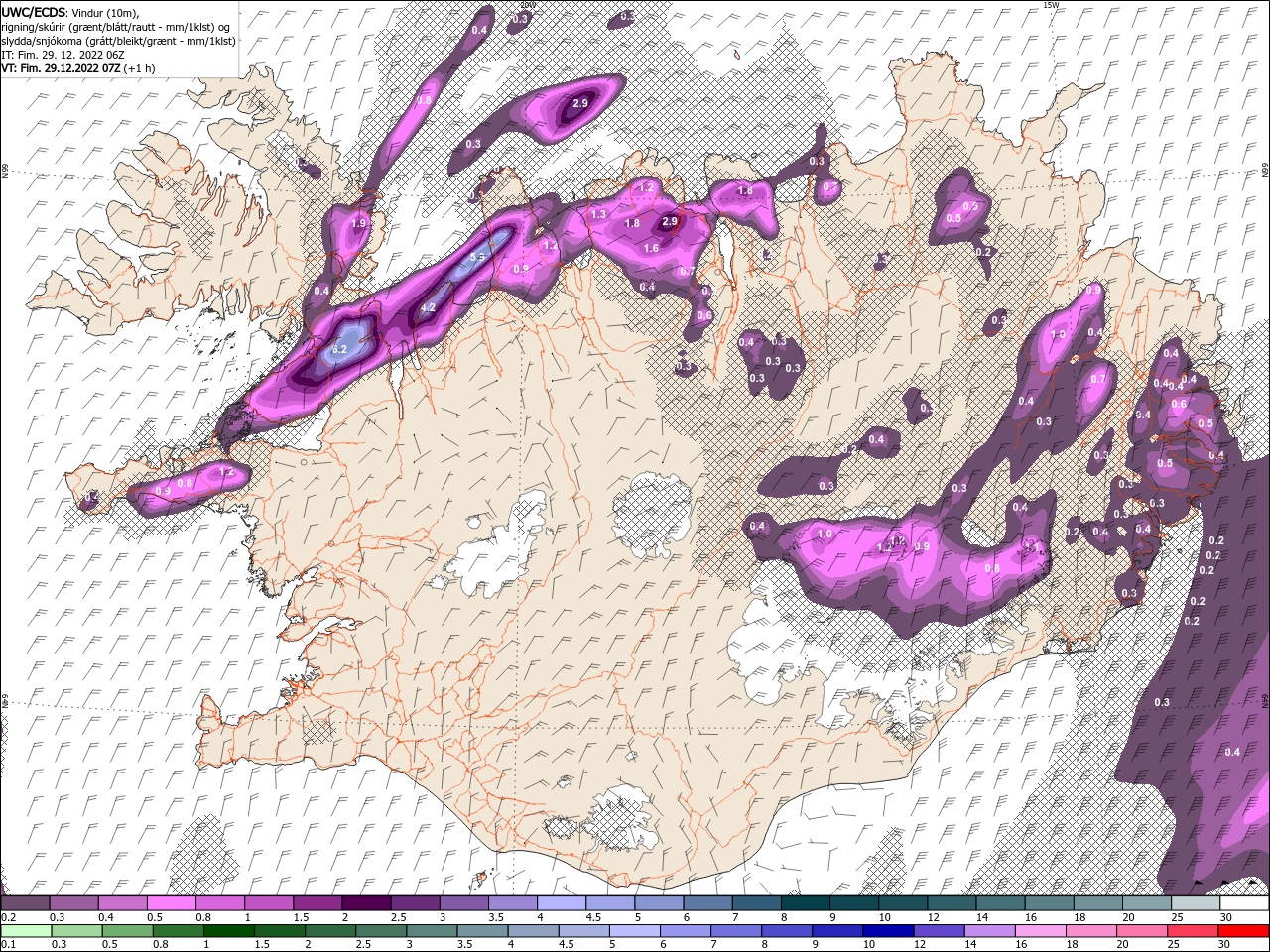Choose lower legend swatch between 2 and 2.5
The height and width of the screenshot is (952, 1270).
click(x=331, y=930)
